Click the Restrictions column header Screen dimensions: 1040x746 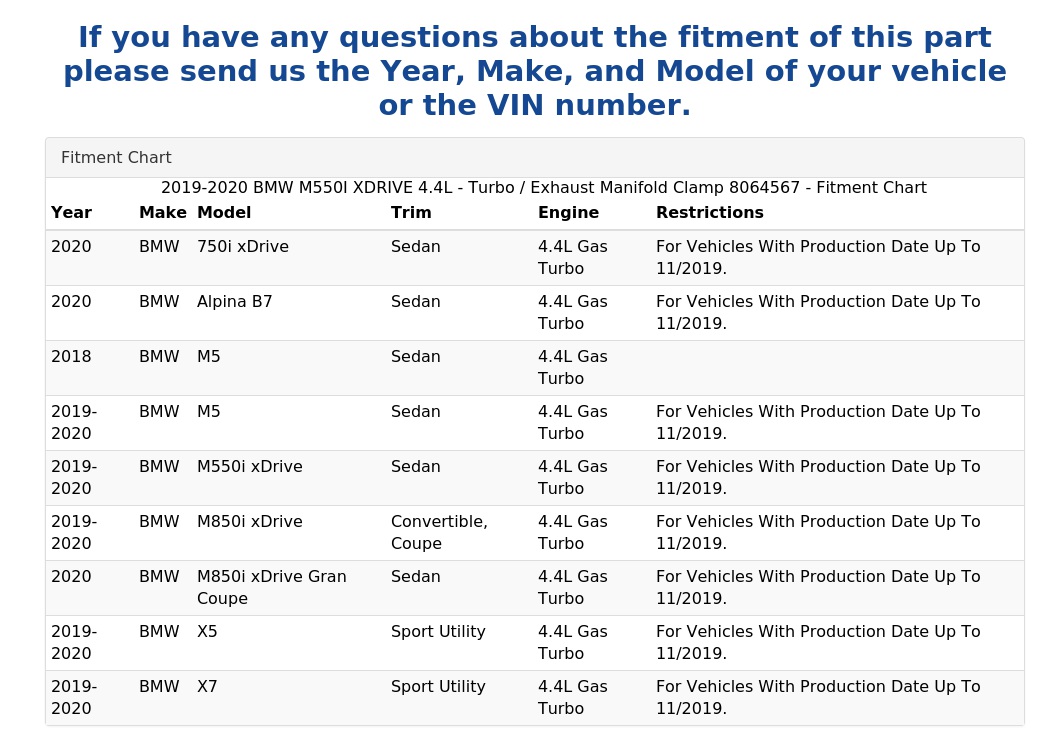710,213
